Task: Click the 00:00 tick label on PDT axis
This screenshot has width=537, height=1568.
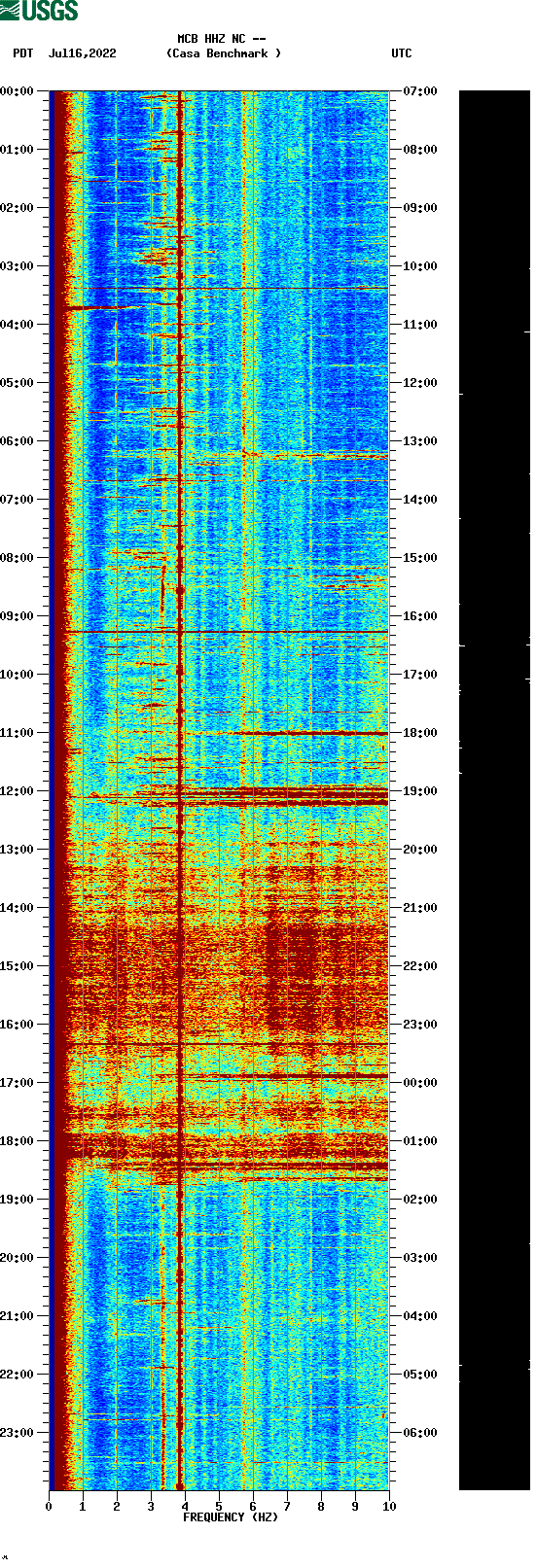Action: [x=18, y=91]
